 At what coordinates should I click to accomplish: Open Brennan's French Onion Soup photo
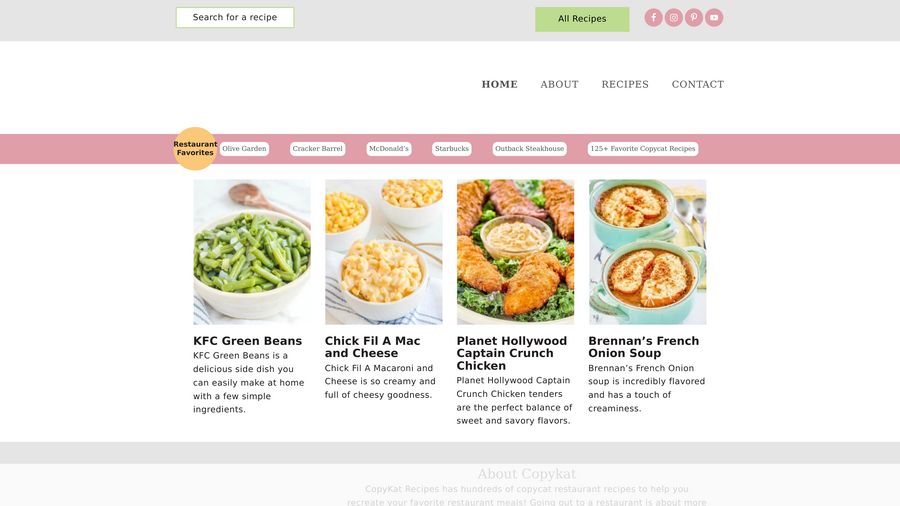point(647,252)
